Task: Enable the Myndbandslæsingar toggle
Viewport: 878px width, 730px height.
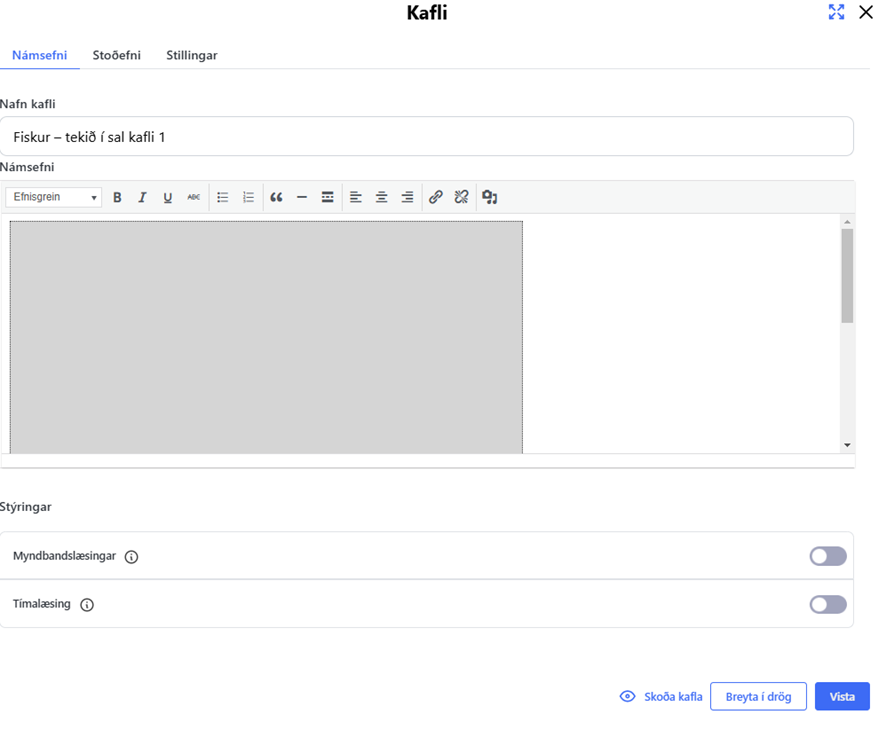Action: pos(827,556)
